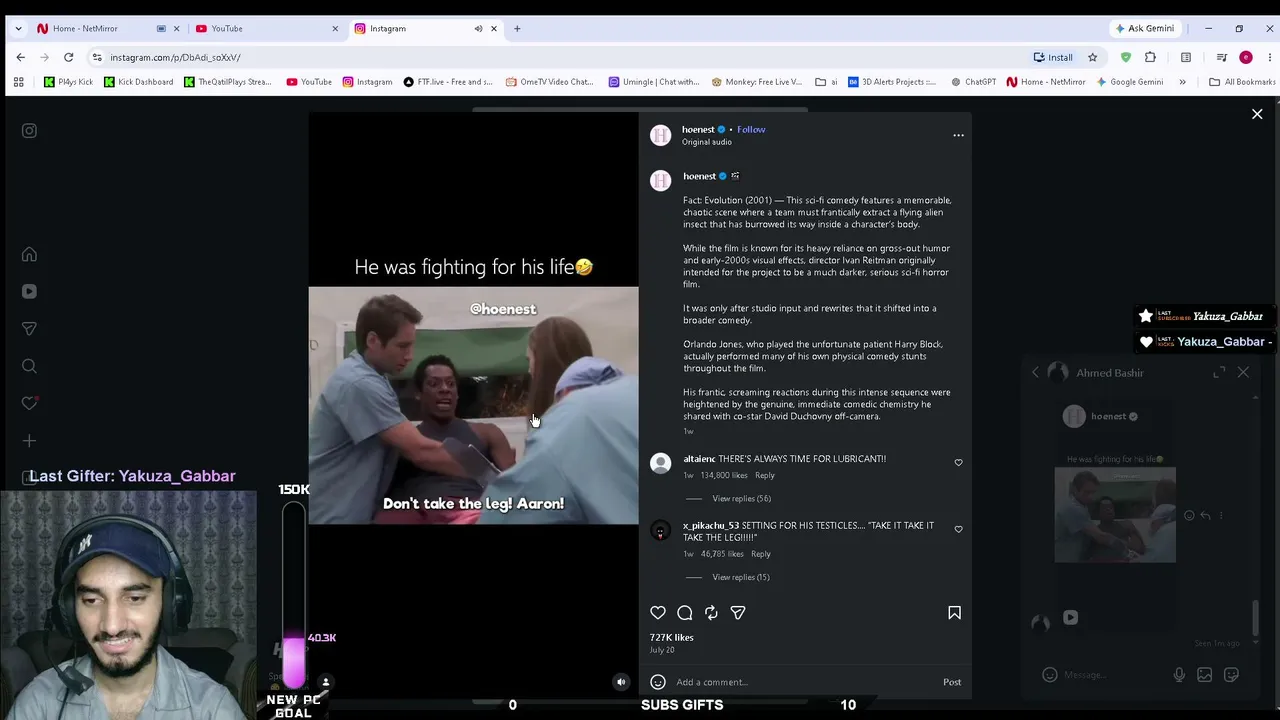Reply to the altaienc comment
The image size is (1280, 720).
point(765,475)
